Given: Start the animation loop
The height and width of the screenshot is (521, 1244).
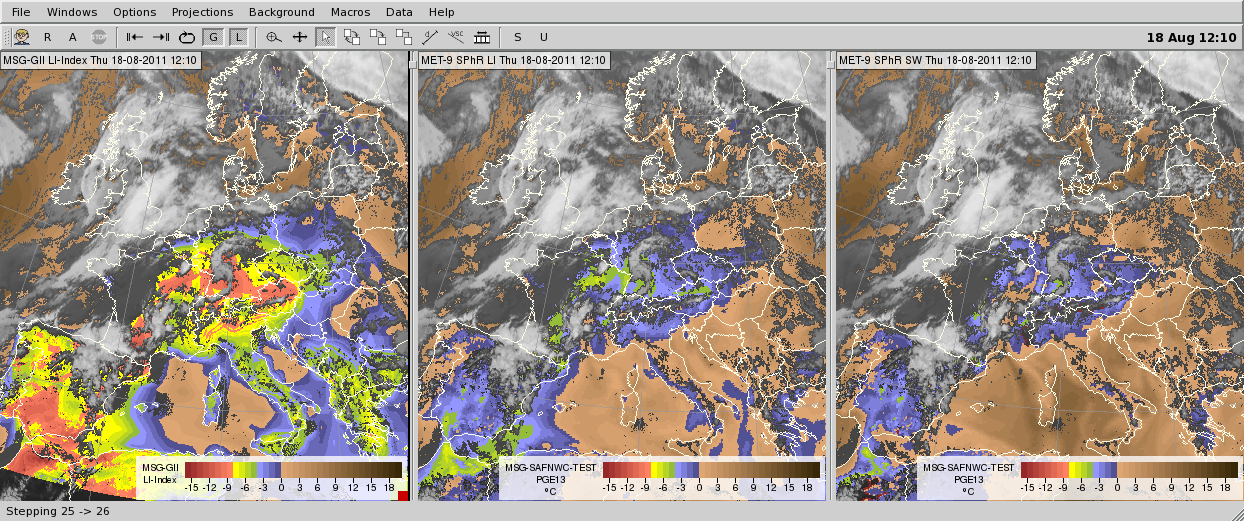Looking at the screenshot, I should coord(186,37).
